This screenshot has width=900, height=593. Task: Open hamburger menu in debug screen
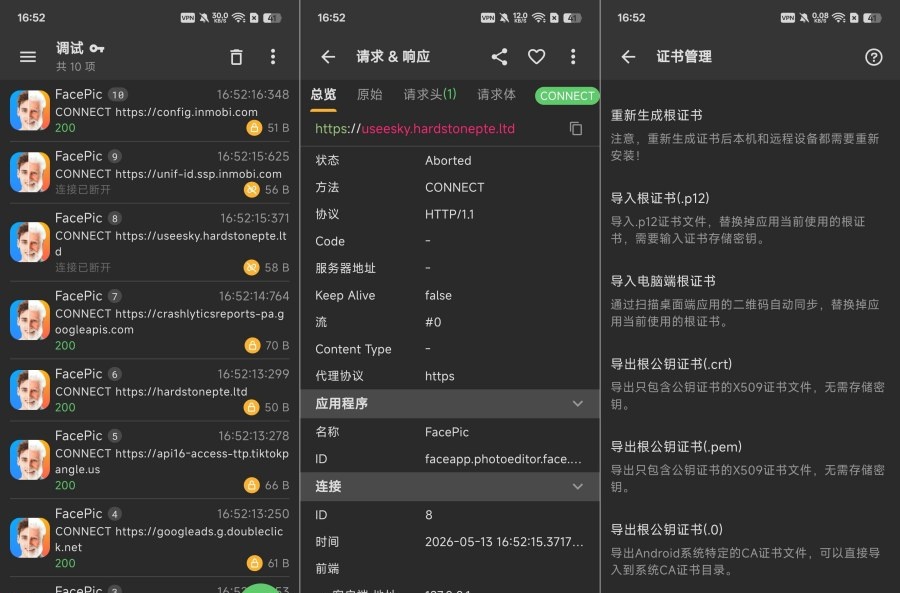28,57
